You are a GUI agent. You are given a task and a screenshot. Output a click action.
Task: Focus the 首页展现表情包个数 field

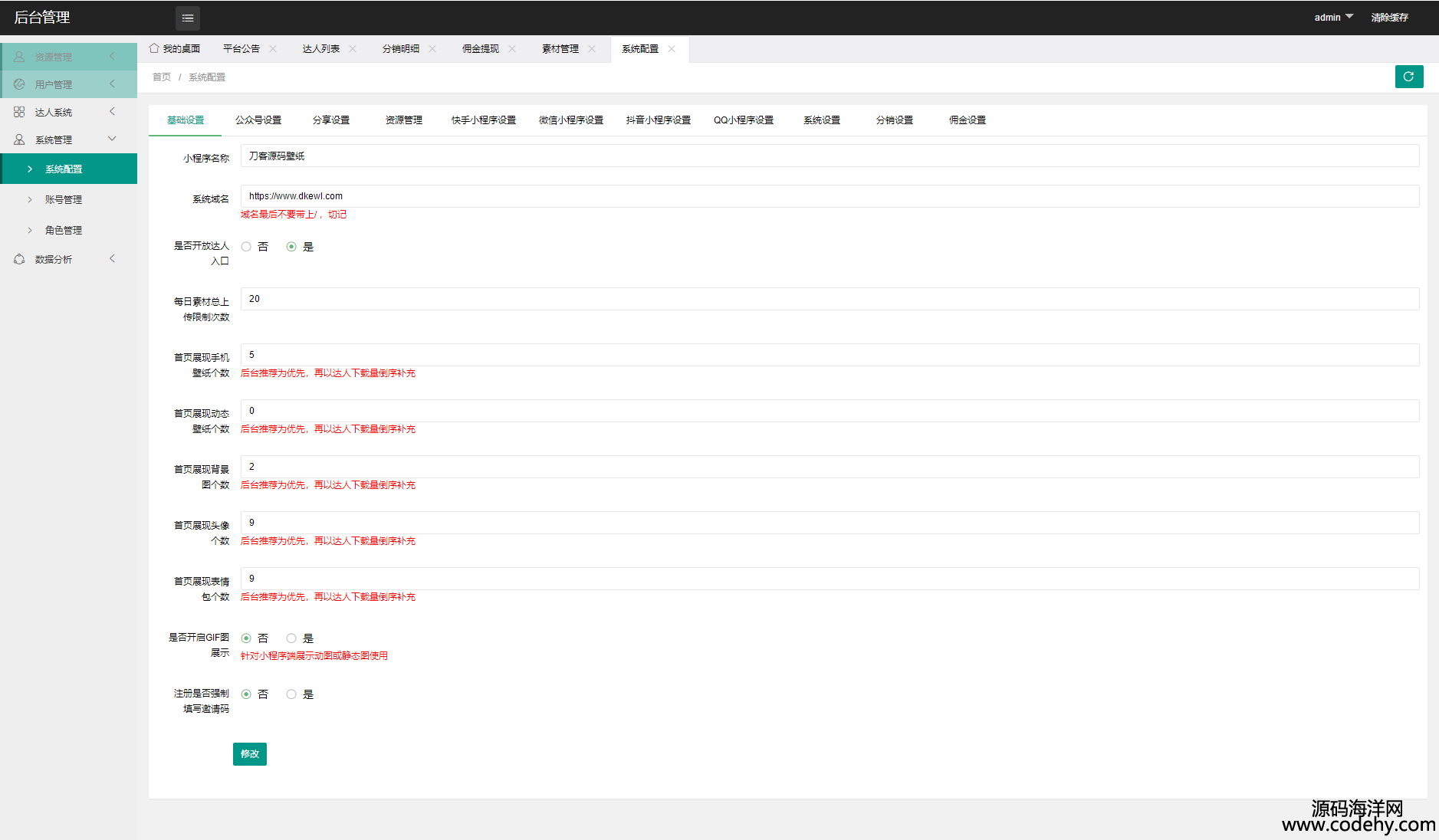tap(830, 579)
